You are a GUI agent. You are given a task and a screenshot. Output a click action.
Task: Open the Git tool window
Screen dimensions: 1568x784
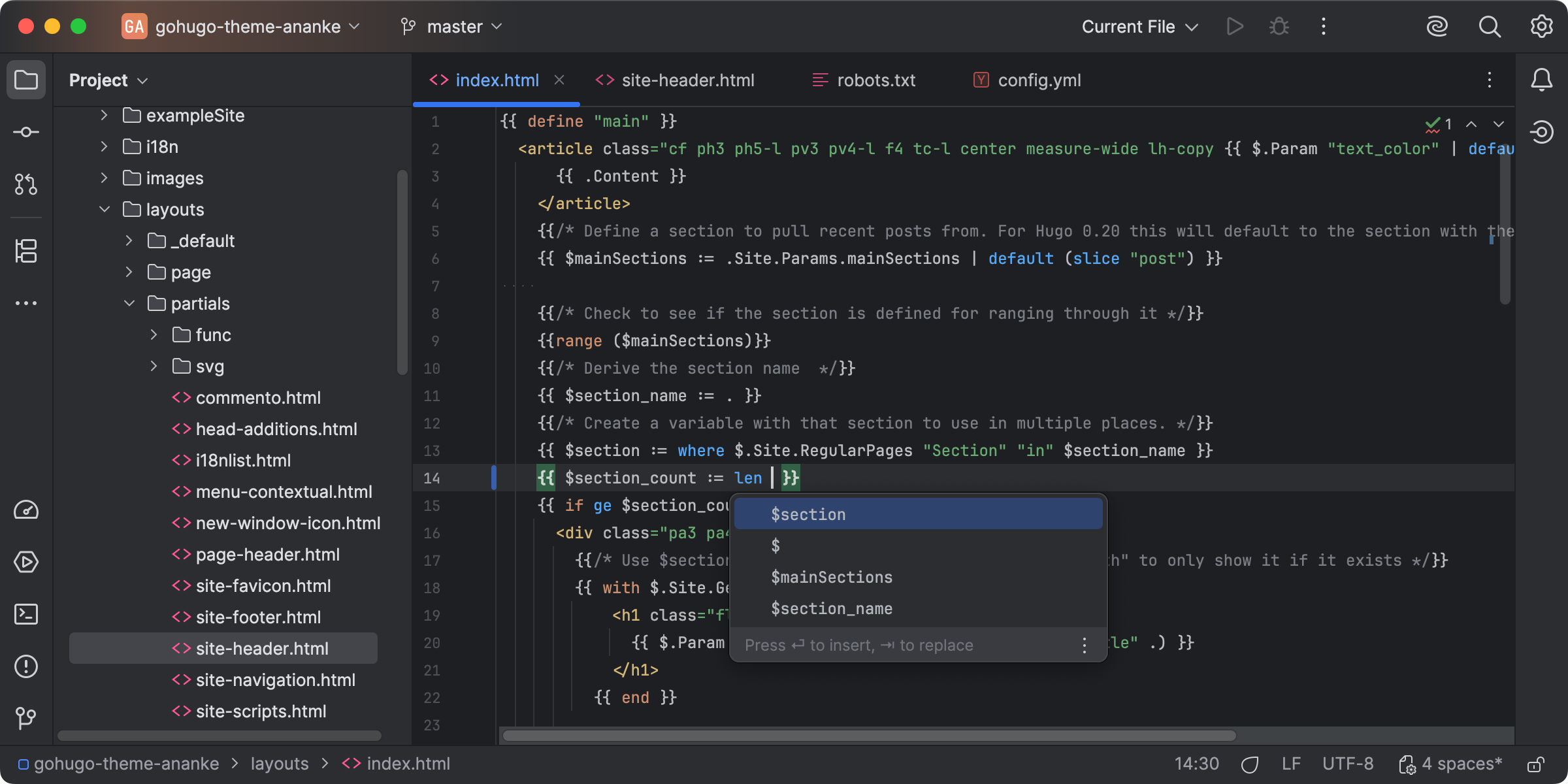pyautogui.click(x=26, y=717)
